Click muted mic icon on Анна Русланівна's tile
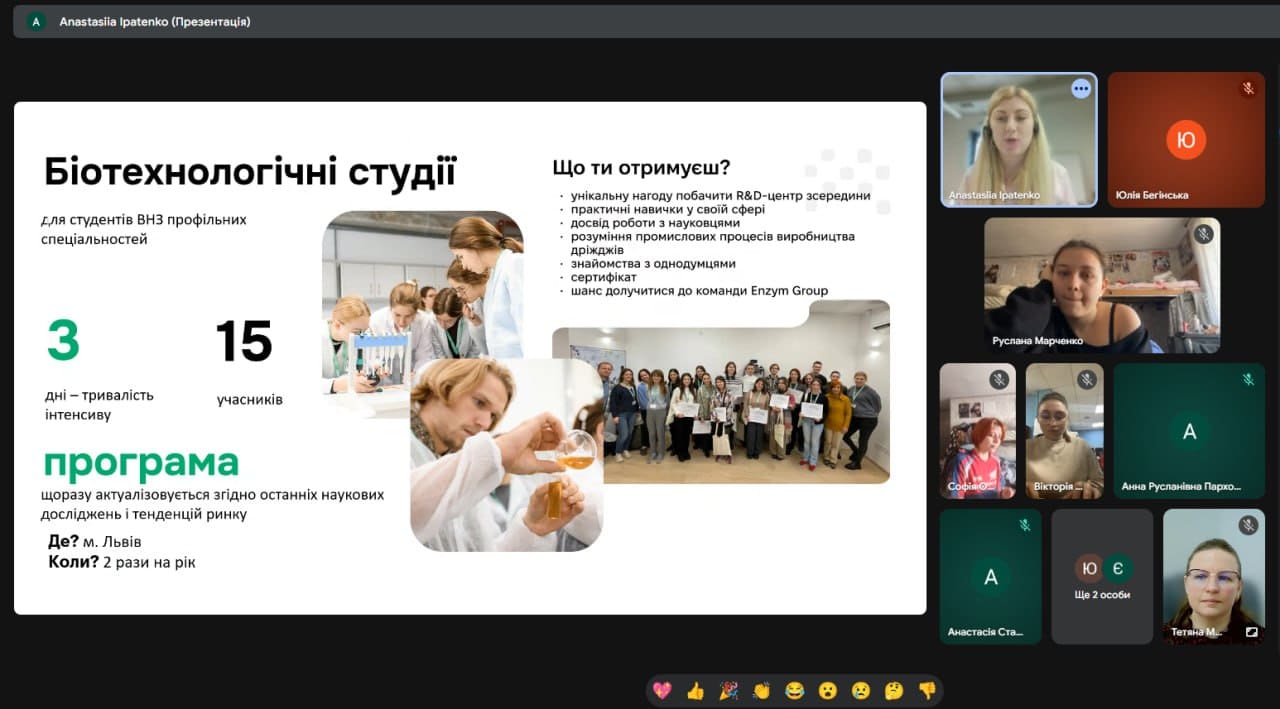 [1248, 380]
